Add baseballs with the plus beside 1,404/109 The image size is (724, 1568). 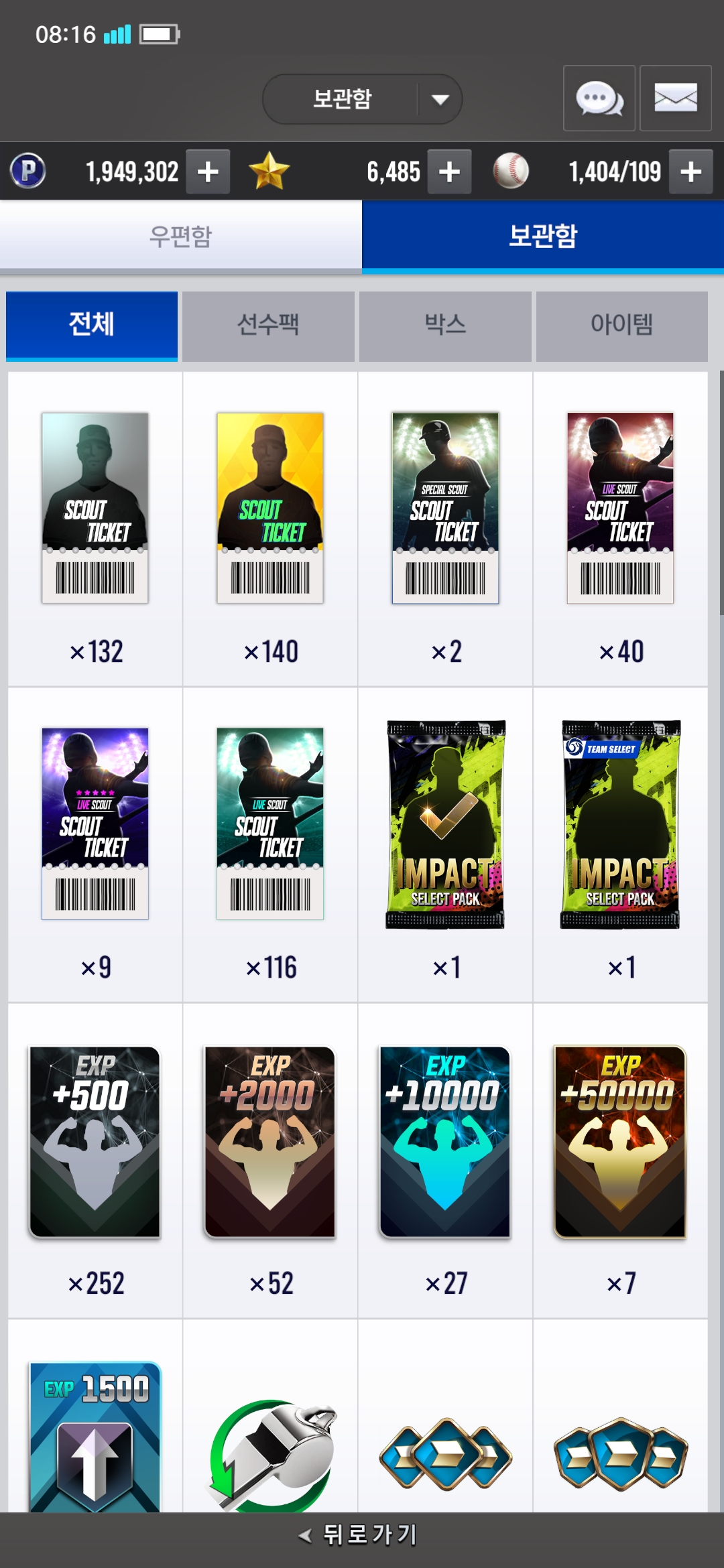691,172
